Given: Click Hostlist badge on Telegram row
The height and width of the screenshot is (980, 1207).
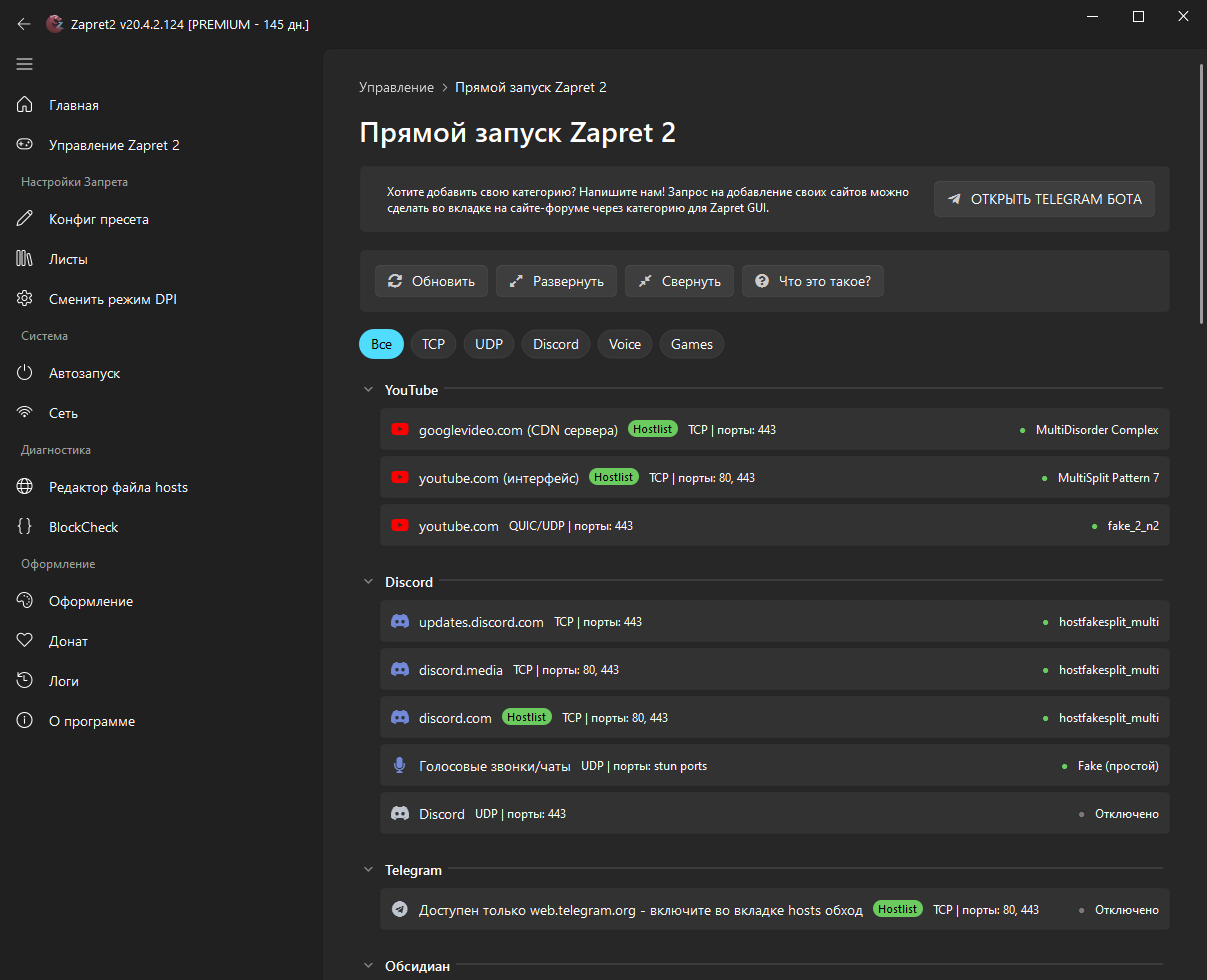Looking at the screenshot, I should pos(898,909).
